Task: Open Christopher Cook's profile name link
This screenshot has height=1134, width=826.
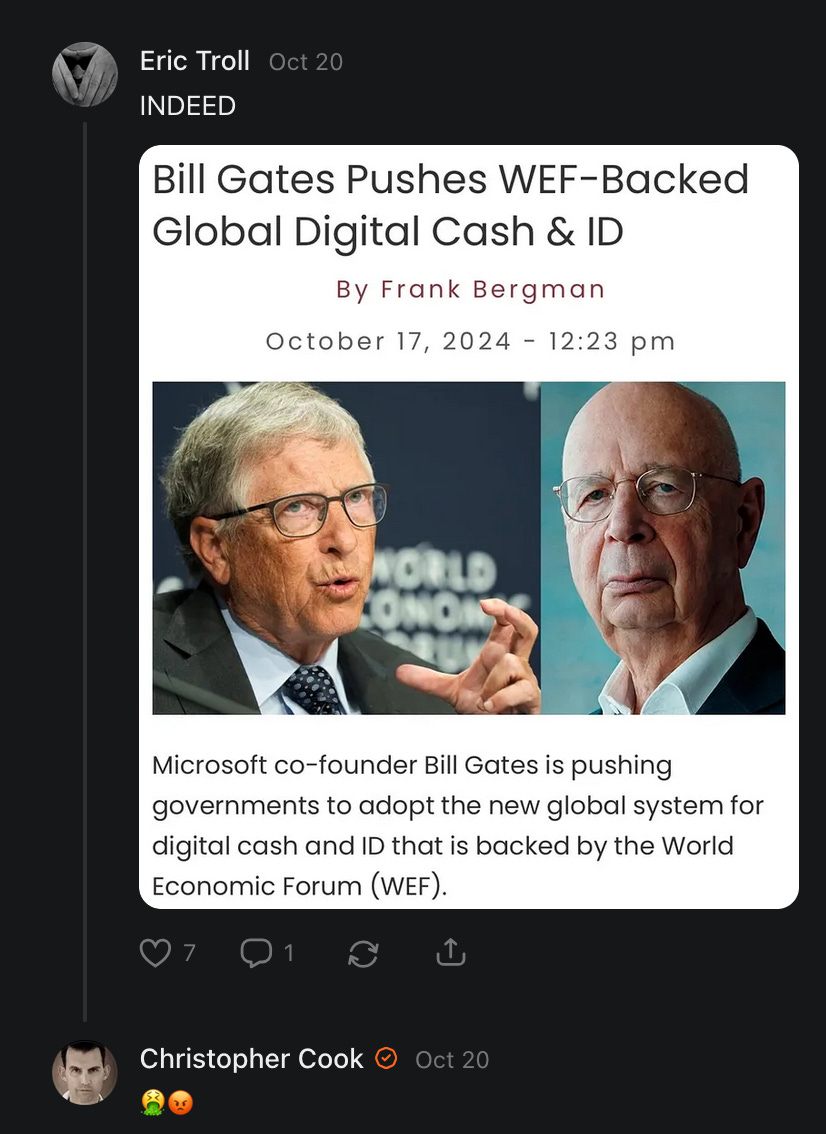Action: coord(251,1059)
